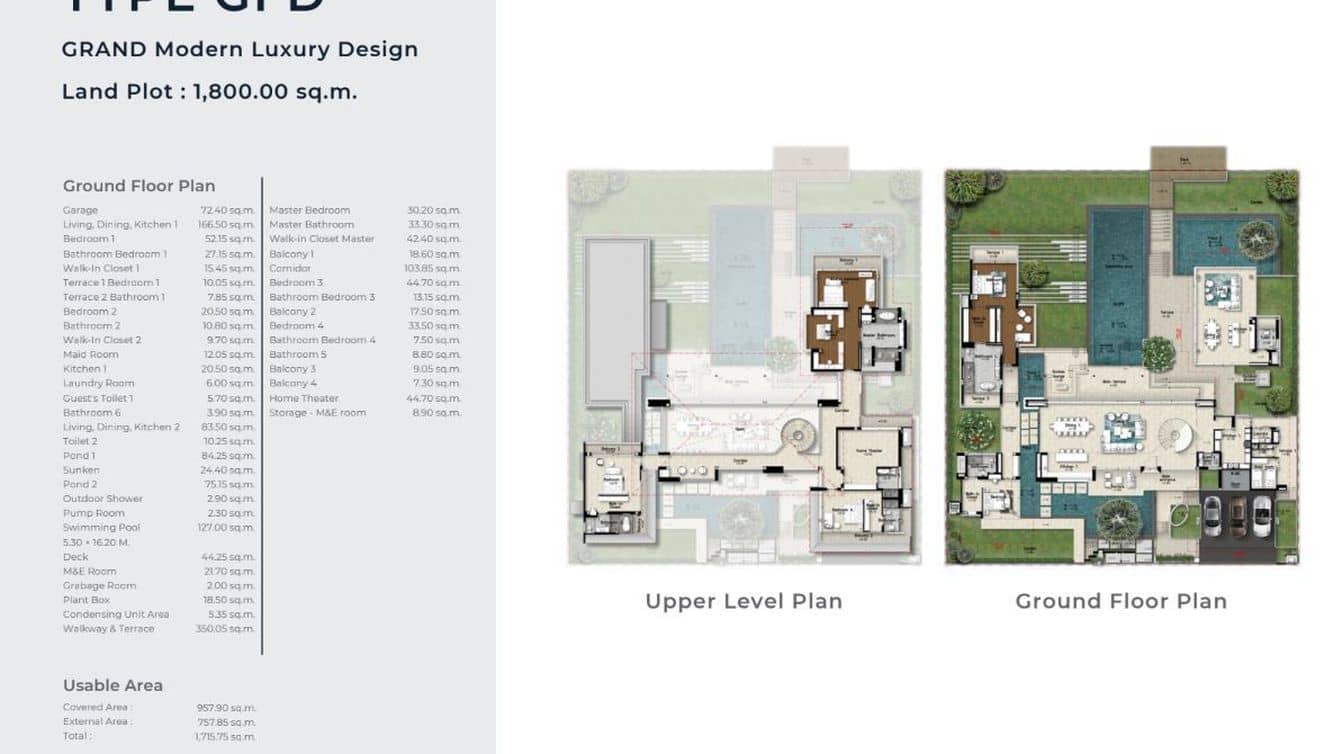The image size is (1342, 754).
Task: Click the 'Usable Area' heading
Action: (x=113, y=685)
